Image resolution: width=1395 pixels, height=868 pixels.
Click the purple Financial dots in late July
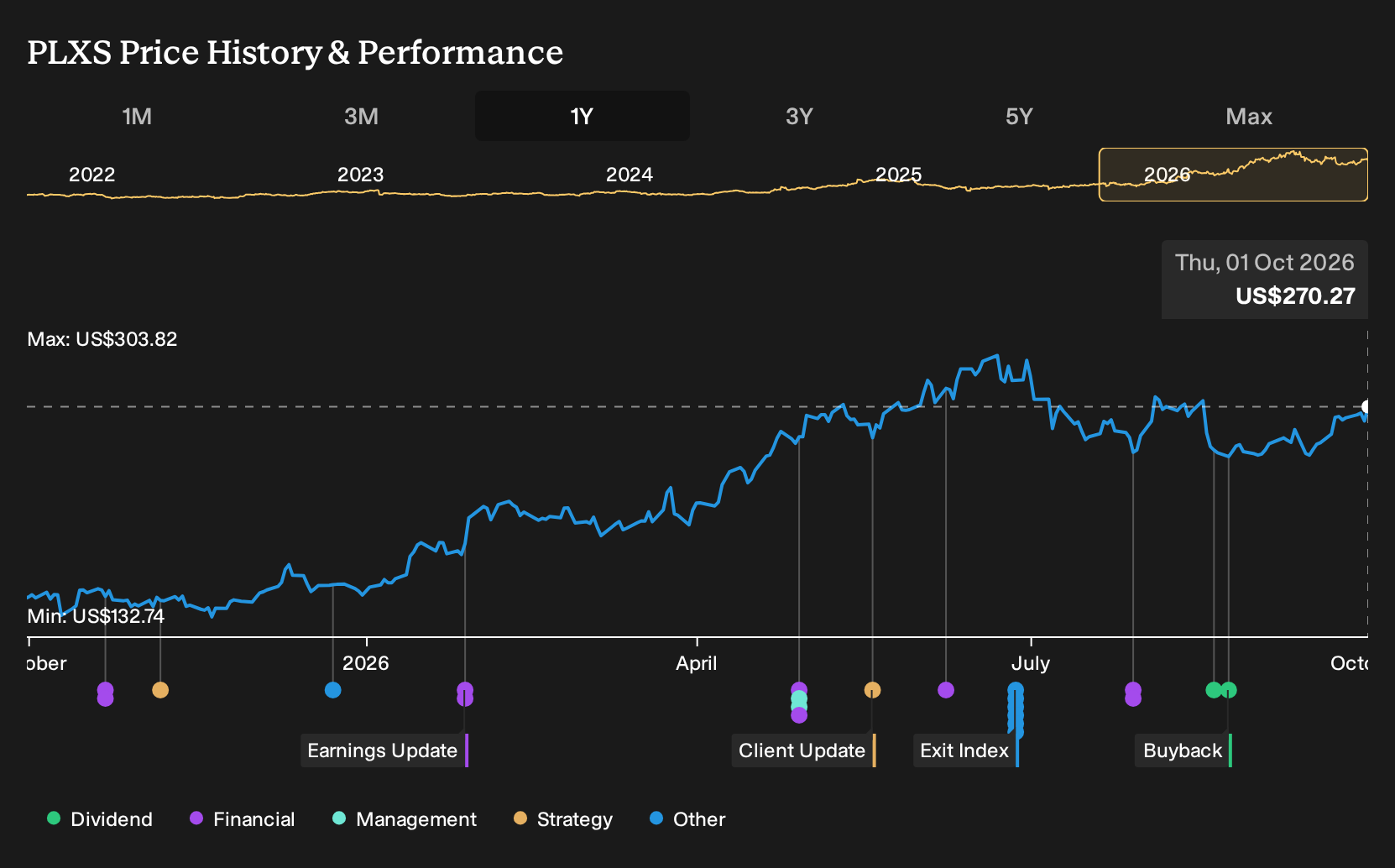[x=1133, y=693]
